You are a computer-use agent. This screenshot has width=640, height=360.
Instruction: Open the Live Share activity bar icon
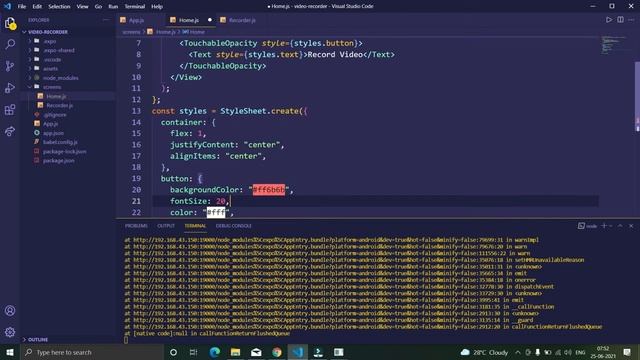pos(10,131)
